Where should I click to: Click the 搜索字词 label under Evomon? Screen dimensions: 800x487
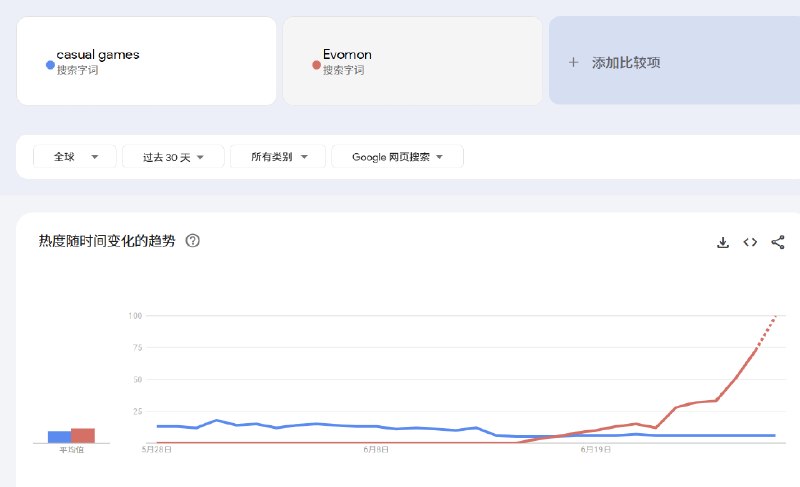pos(344,70)
